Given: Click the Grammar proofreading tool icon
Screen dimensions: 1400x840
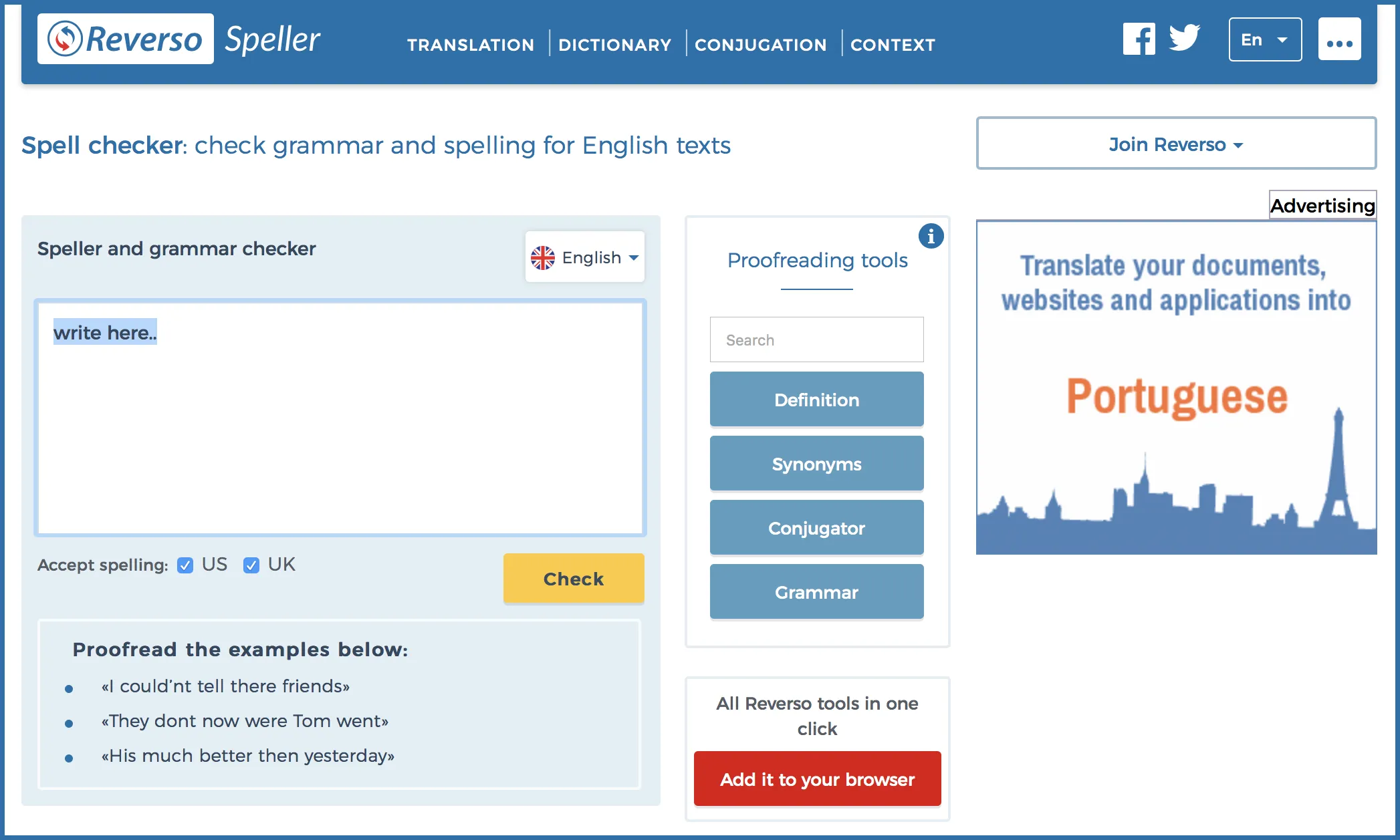Looking at the screenshot, I should 815,592.
